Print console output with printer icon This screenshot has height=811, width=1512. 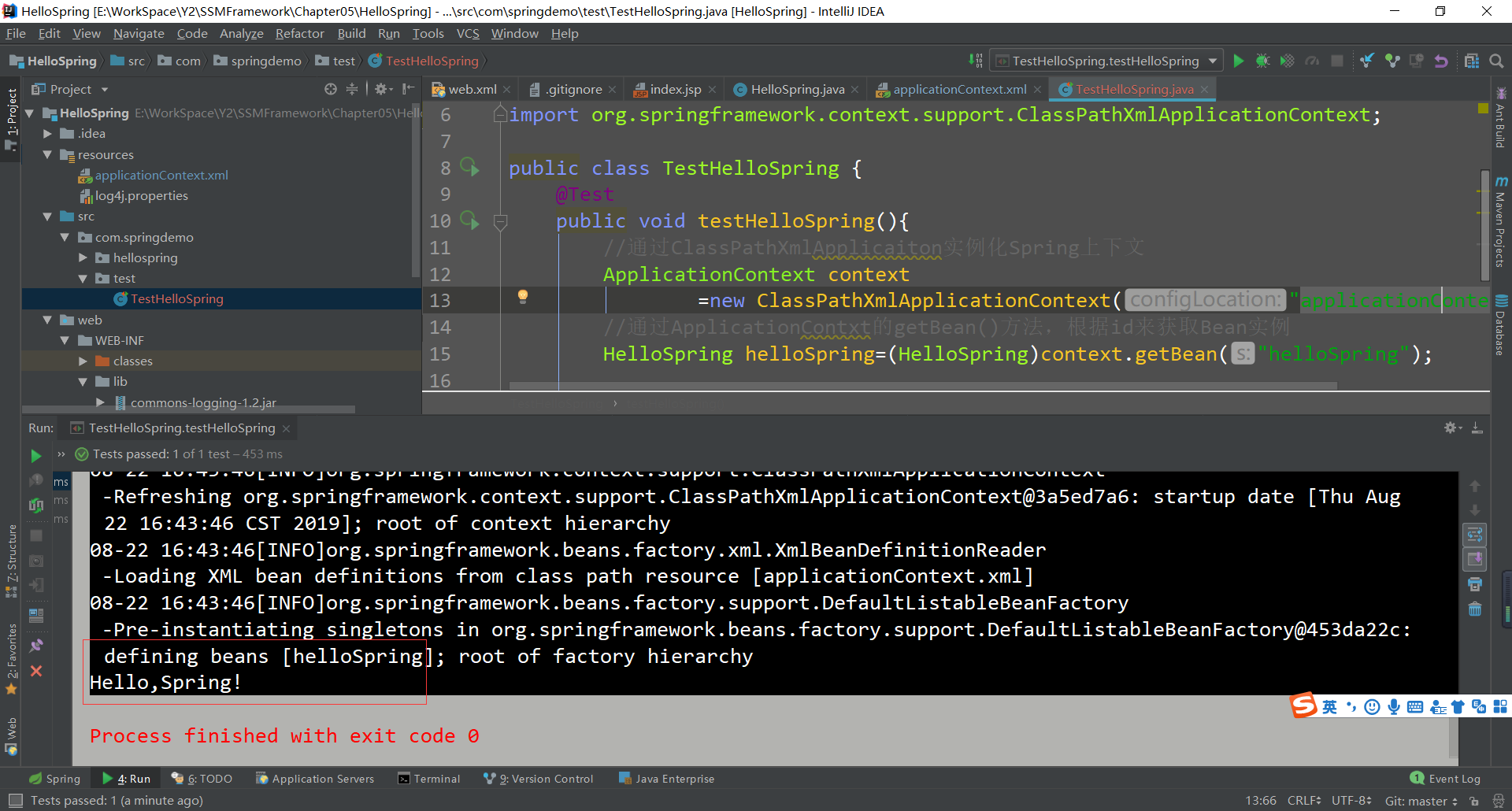point(1474,584)
